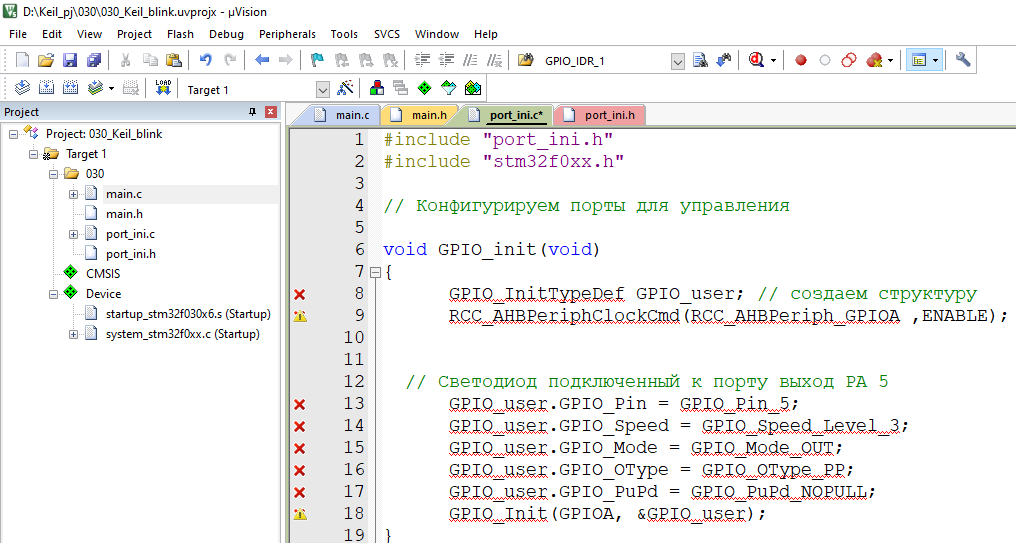The image size is (1016, 543).
Task: Expand the port_ini.c tree node
Action: point(73,235)
